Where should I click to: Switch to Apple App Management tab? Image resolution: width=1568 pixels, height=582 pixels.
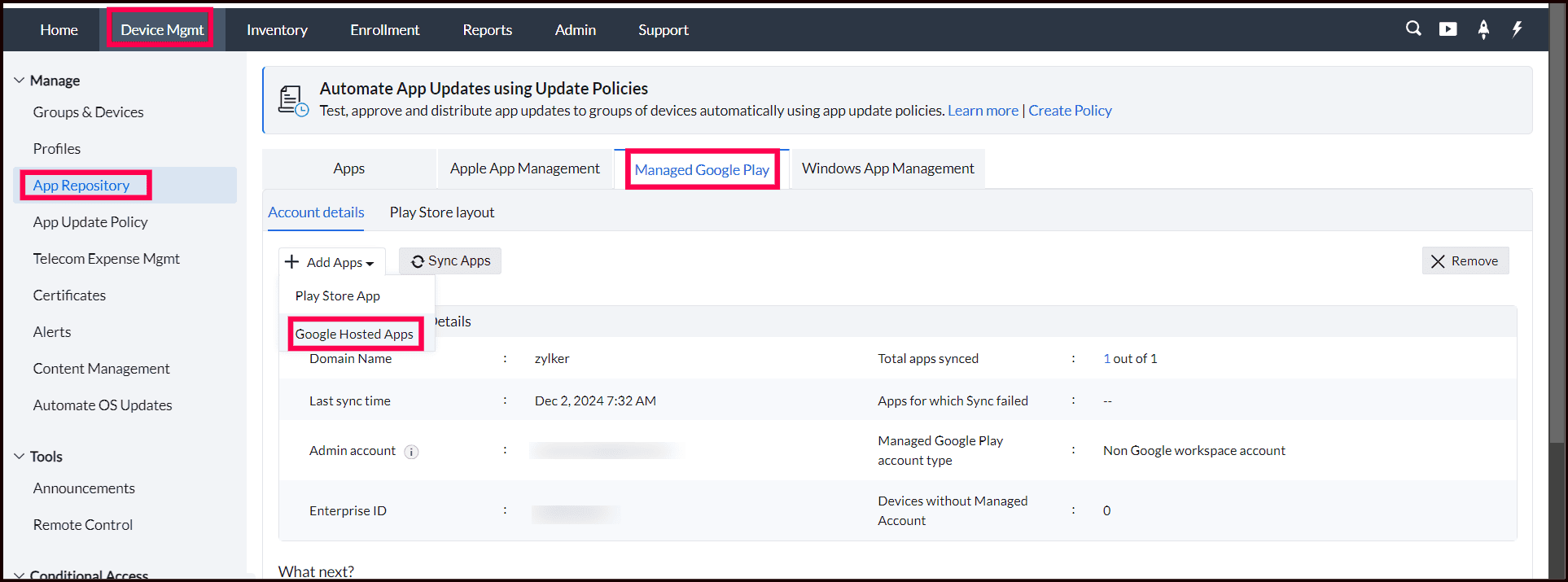(x=524, y=168)
